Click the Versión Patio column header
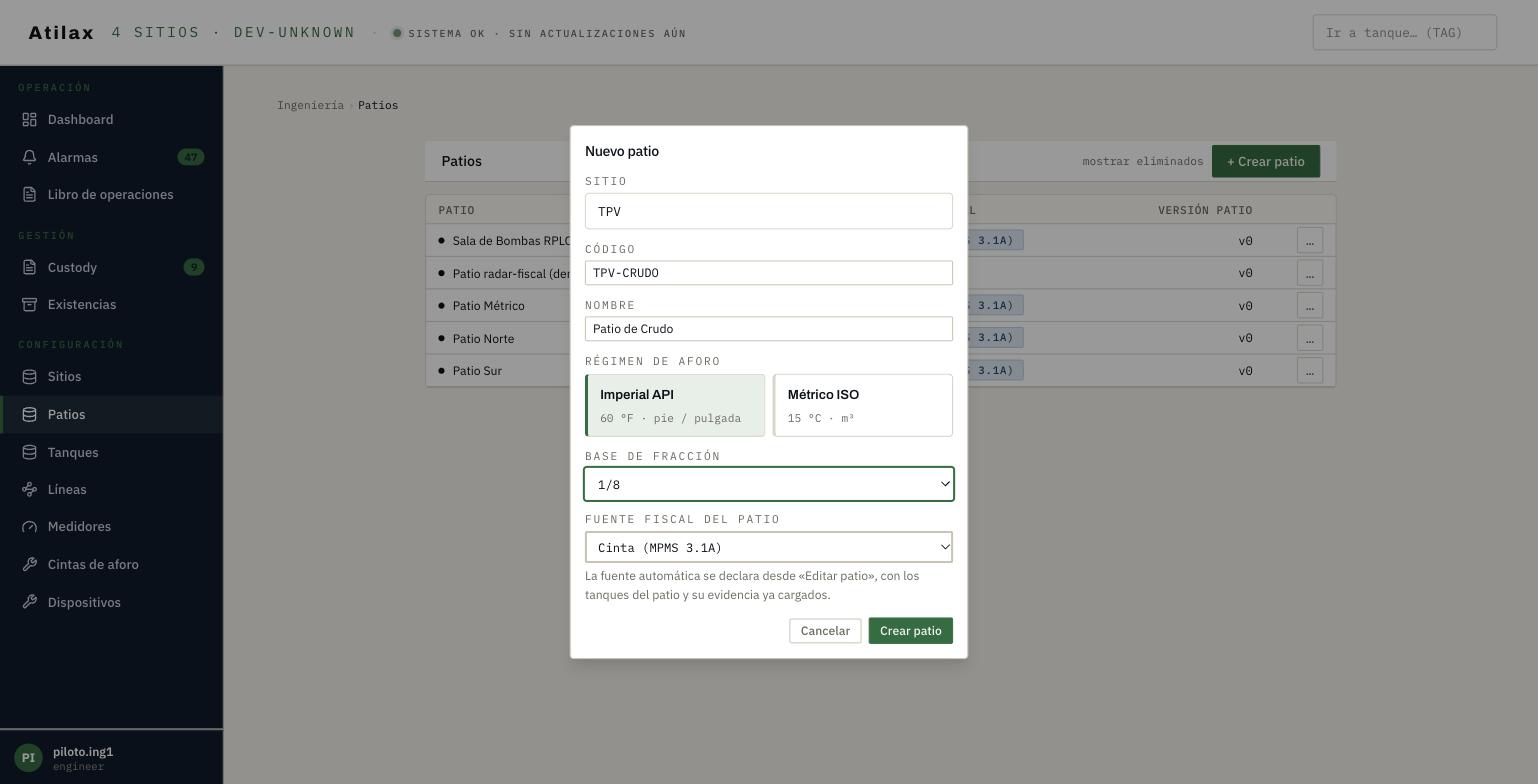 tap(1205, 210)
